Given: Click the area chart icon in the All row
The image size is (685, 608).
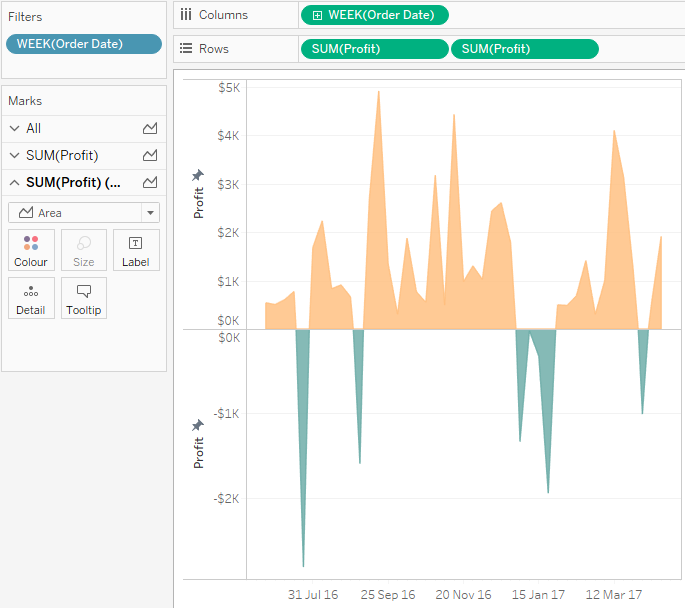Looking at the screenshot, I should [150, 129].
